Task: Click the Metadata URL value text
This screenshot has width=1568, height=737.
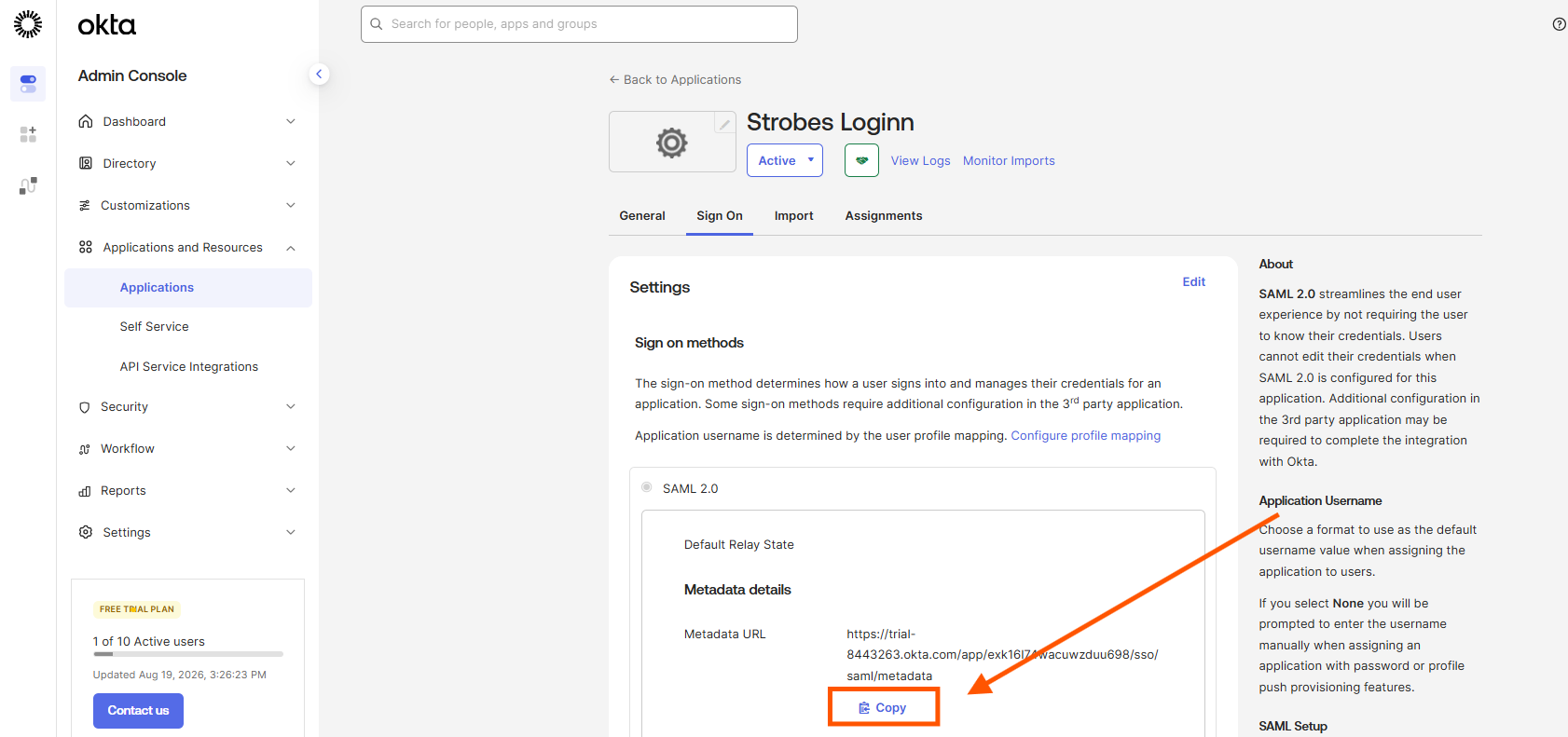Action: pyautogui.click(x=1002, y=655)
